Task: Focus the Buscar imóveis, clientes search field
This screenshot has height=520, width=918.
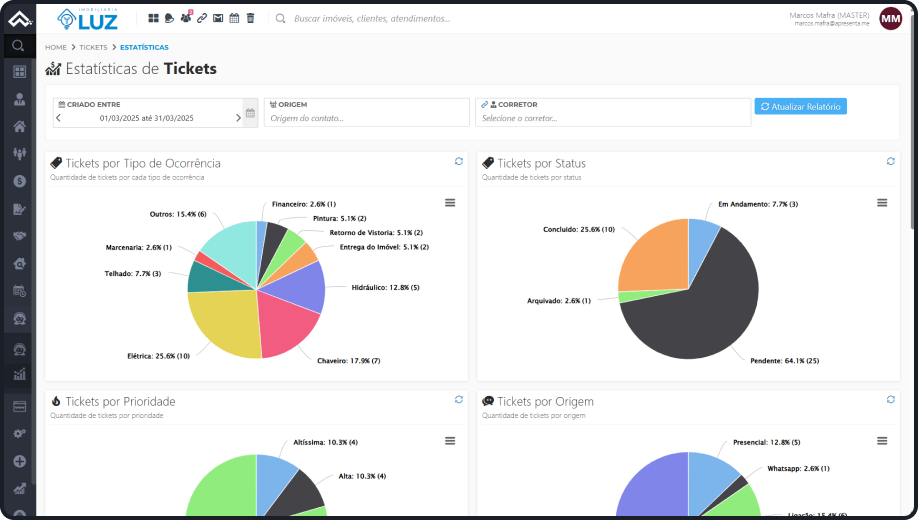Action: pos(372,19)
